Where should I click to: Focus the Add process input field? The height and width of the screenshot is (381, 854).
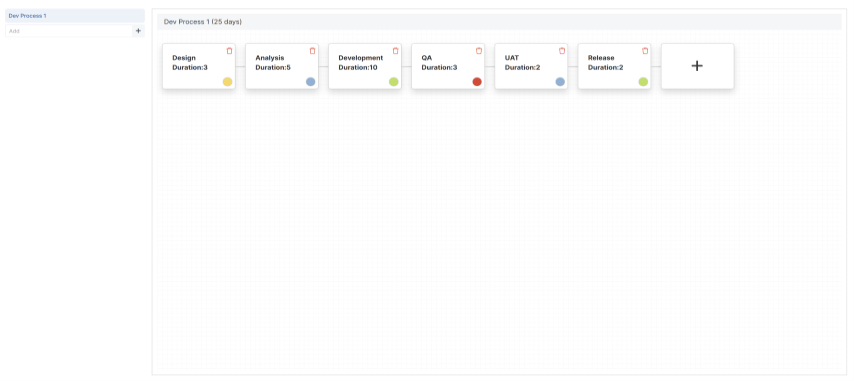click(x=69, y=31)
